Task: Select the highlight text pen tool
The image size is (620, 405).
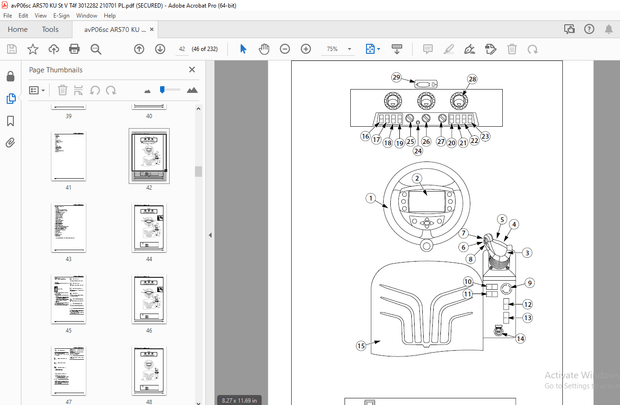Action: [x=449, y=49]
